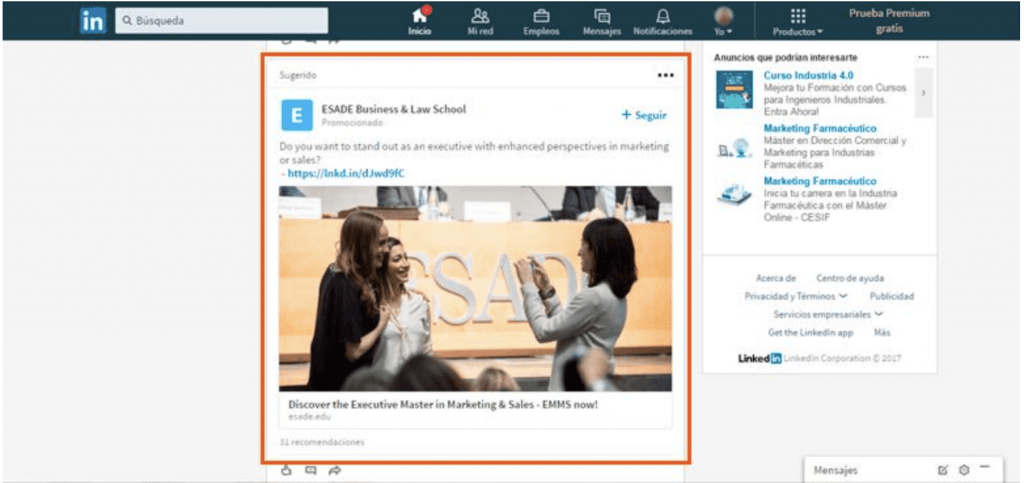Like the post with thumbs-up icon
This screenshot has height=483, width=1024.
pyautogui.click(x=285, y=470)
